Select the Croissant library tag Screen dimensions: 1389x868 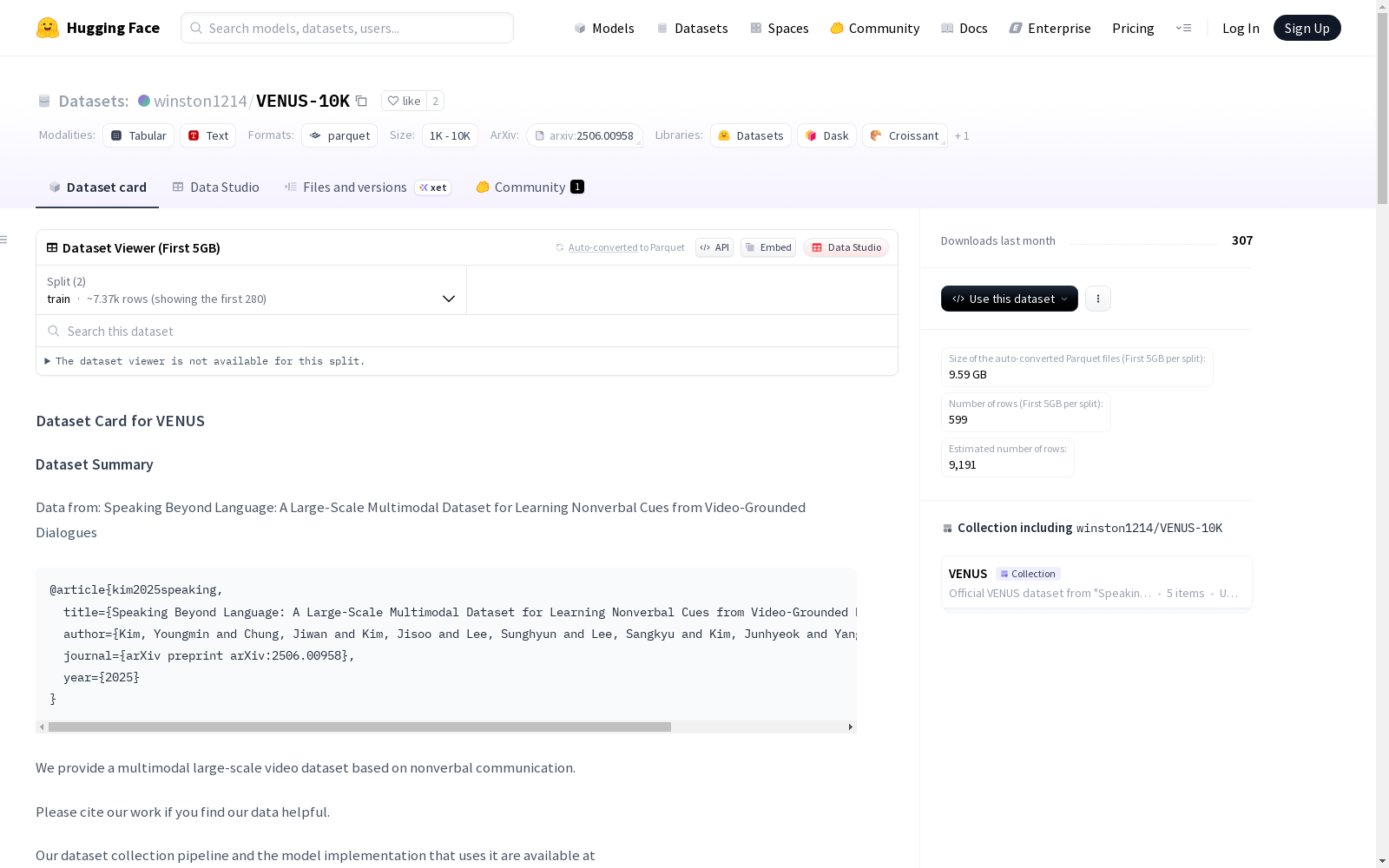[905, 135]
